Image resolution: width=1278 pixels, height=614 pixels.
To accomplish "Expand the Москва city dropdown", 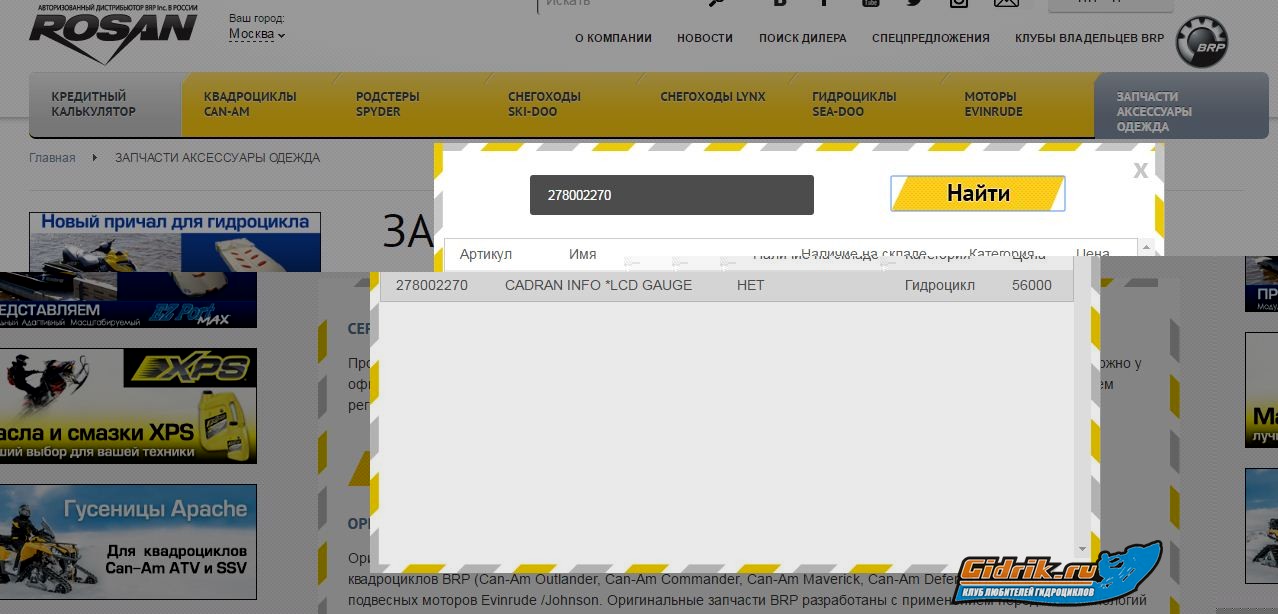I will pos(256,34).
